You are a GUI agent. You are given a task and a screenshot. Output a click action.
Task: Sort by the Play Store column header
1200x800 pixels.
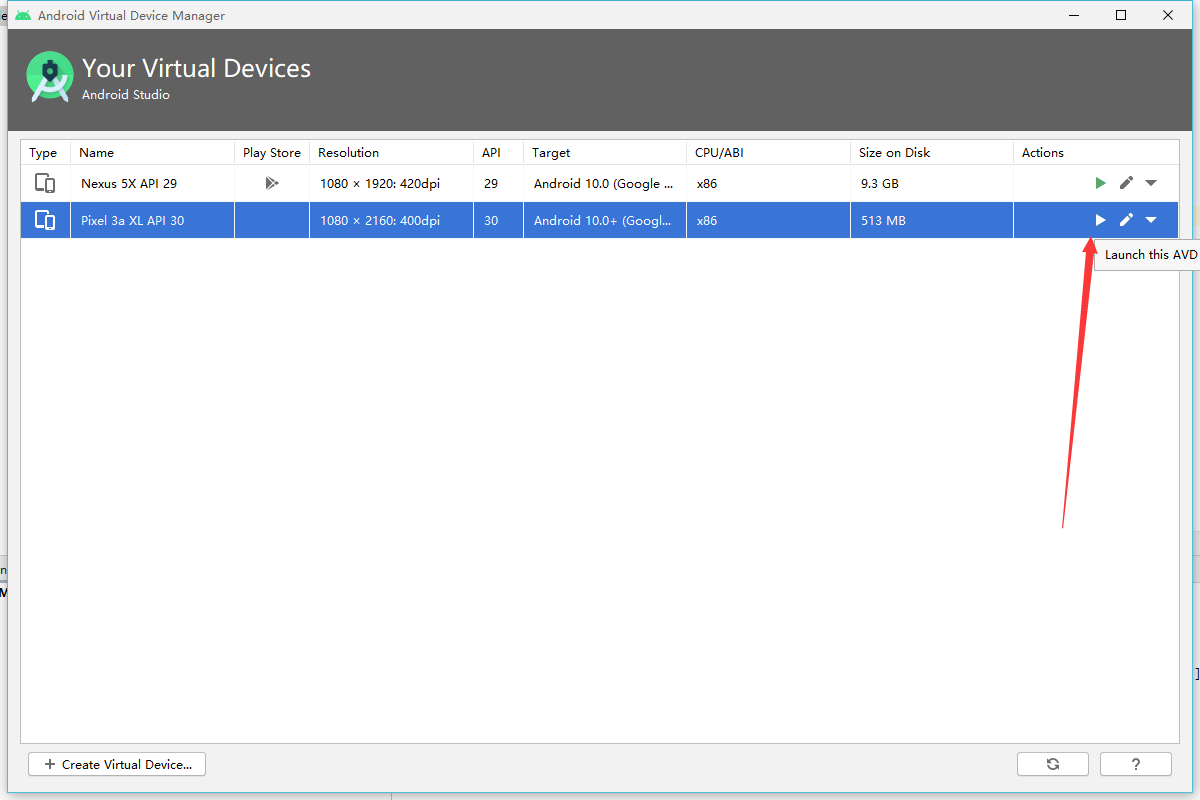(272, 153)
